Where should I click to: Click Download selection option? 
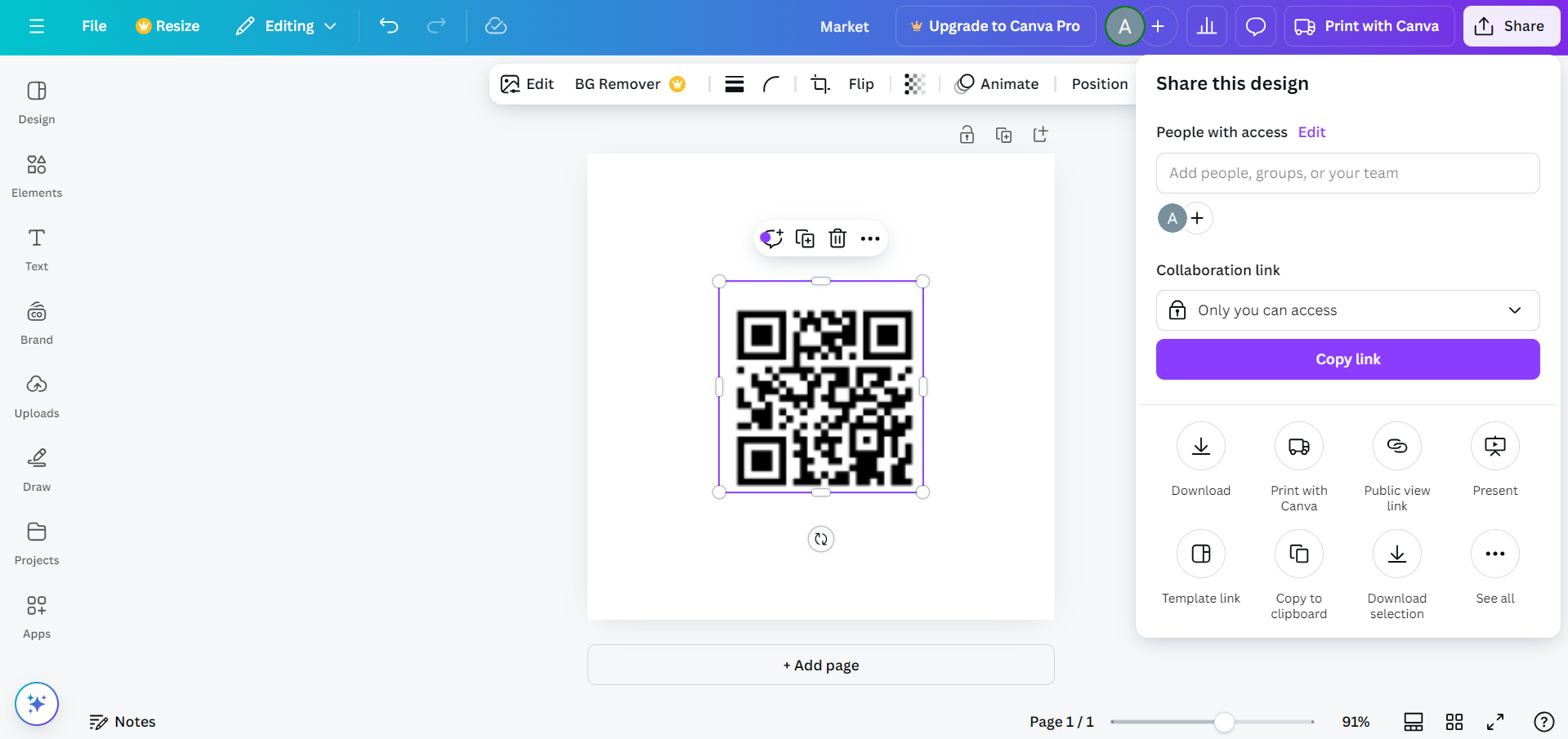click(x=1397, y=575)
